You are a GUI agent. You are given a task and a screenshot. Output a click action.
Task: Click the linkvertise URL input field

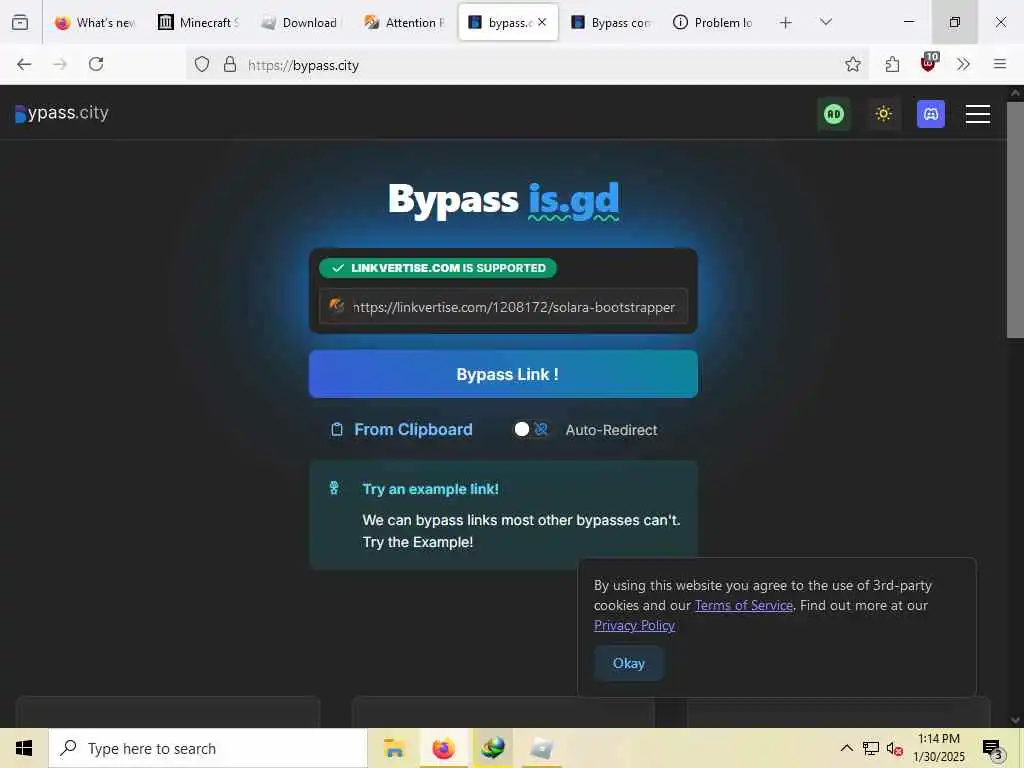pyautogui.click(x=503, y=306)
